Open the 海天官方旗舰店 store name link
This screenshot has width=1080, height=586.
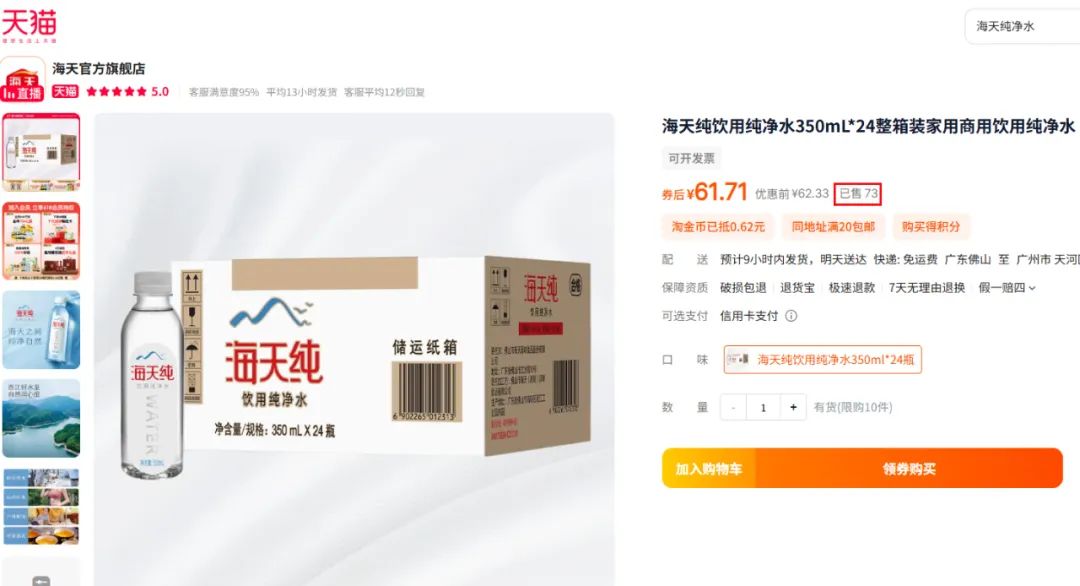(98, 69)
